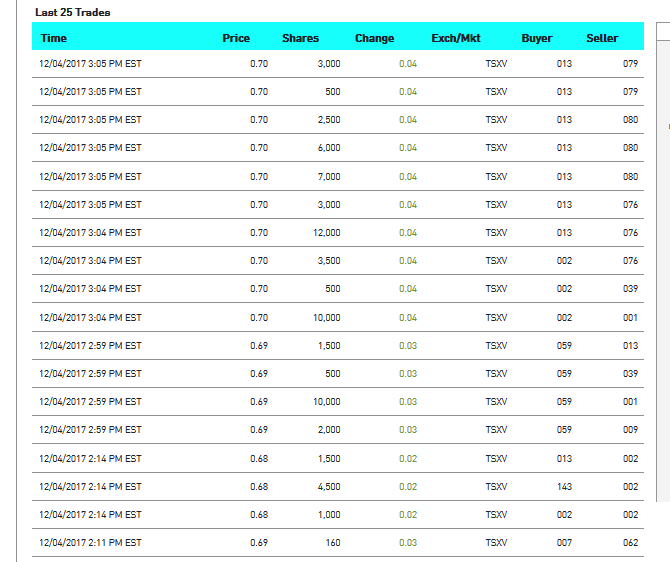Select the 4,500 shares trade cell
The image size is (670, 562).
[x=326, y=487]
